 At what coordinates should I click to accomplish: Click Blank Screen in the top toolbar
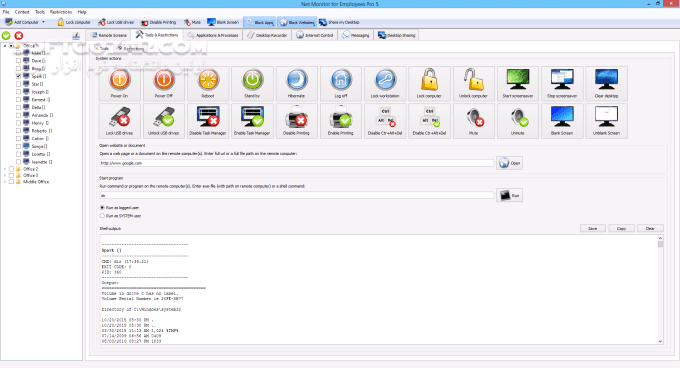pos(223,22)
